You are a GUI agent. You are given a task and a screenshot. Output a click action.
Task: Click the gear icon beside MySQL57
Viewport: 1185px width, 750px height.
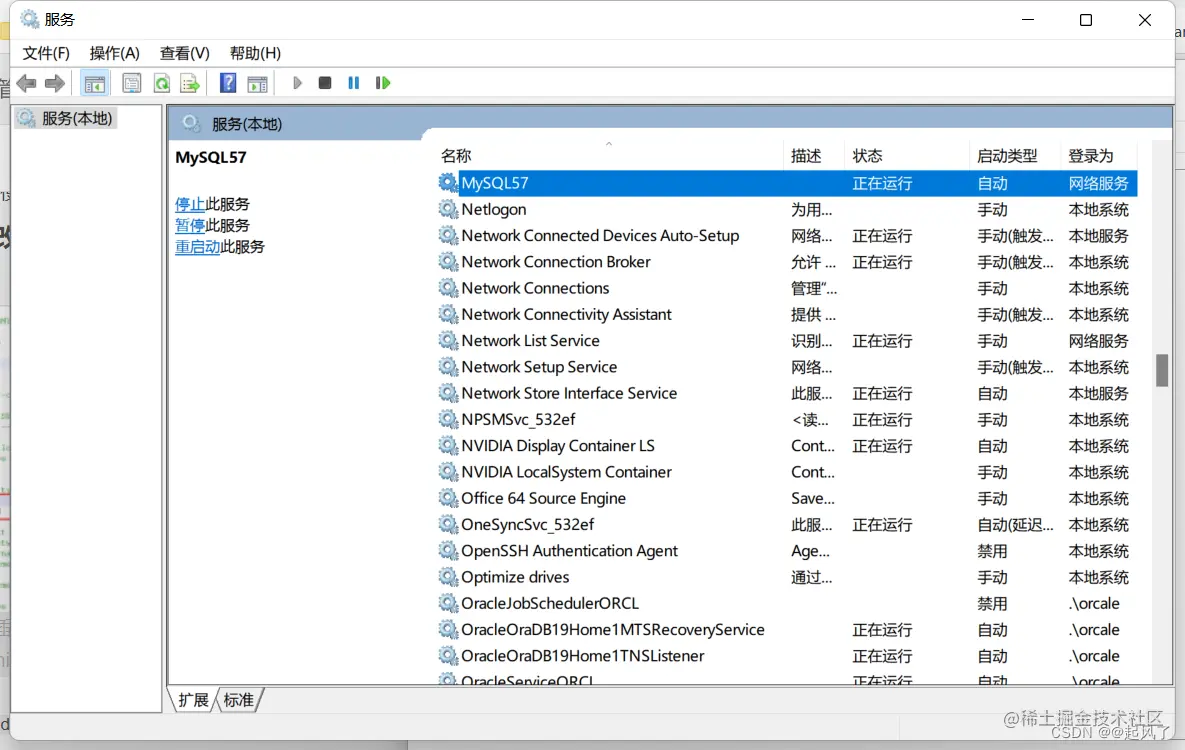448,183
